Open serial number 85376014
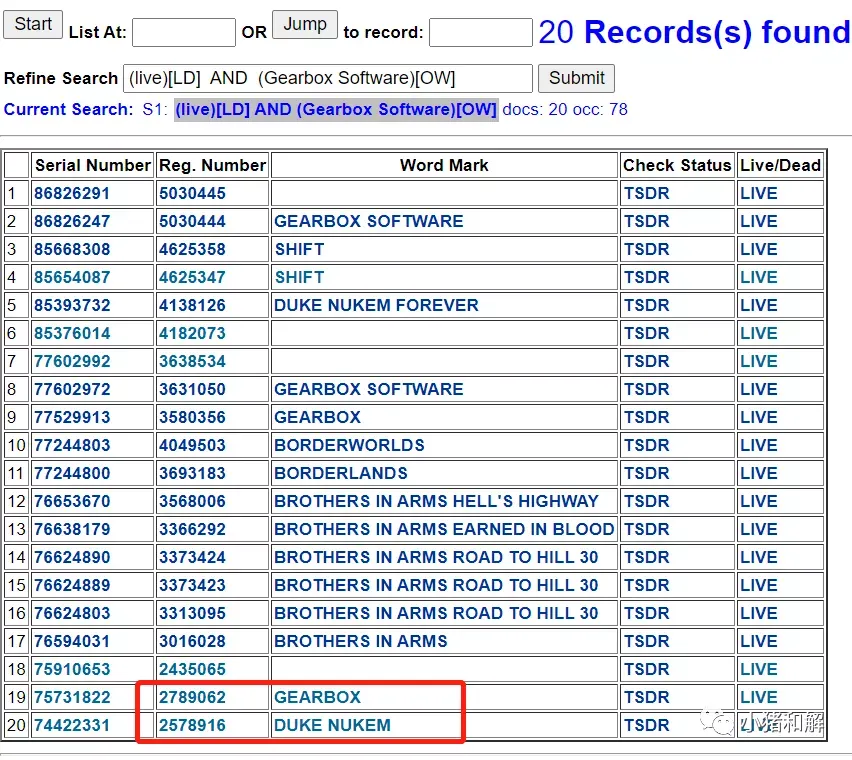The height and width of the screenshot is (760, 852). [x=72, y=334]
